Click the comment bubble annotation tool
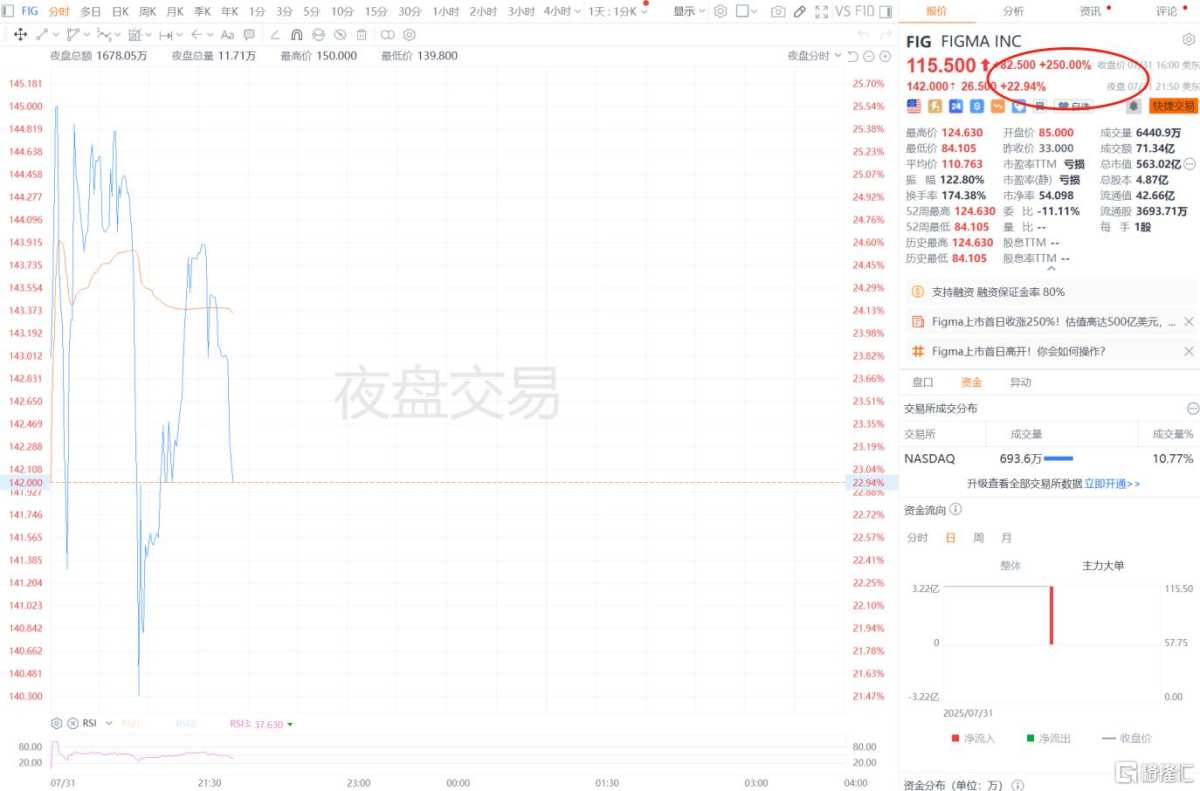1200x791 pixels. pyautogui.click(x=249, y=35)
